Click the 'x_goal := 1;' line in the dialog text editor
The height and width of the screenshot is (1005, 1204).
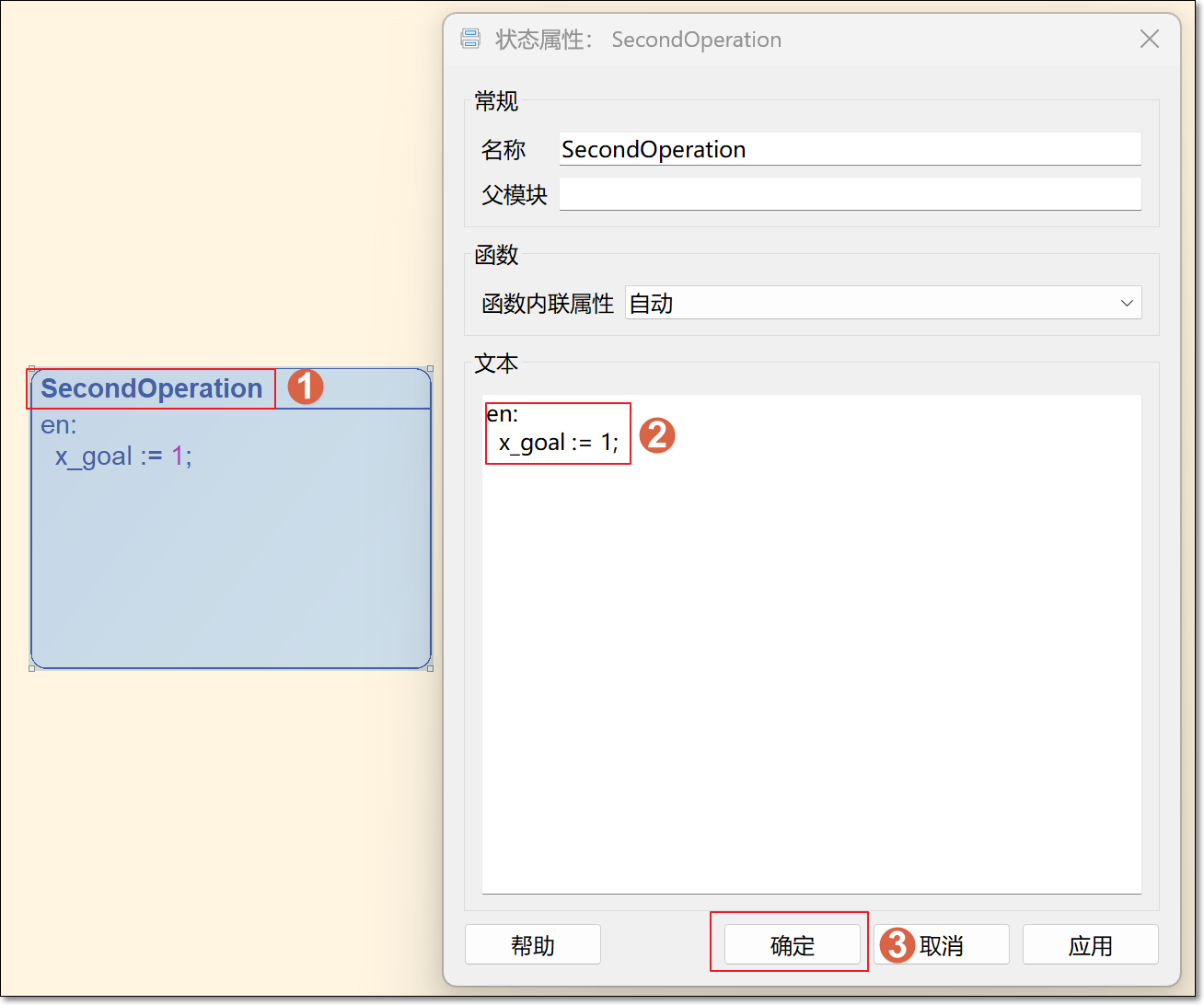click(x=559, y=443)
